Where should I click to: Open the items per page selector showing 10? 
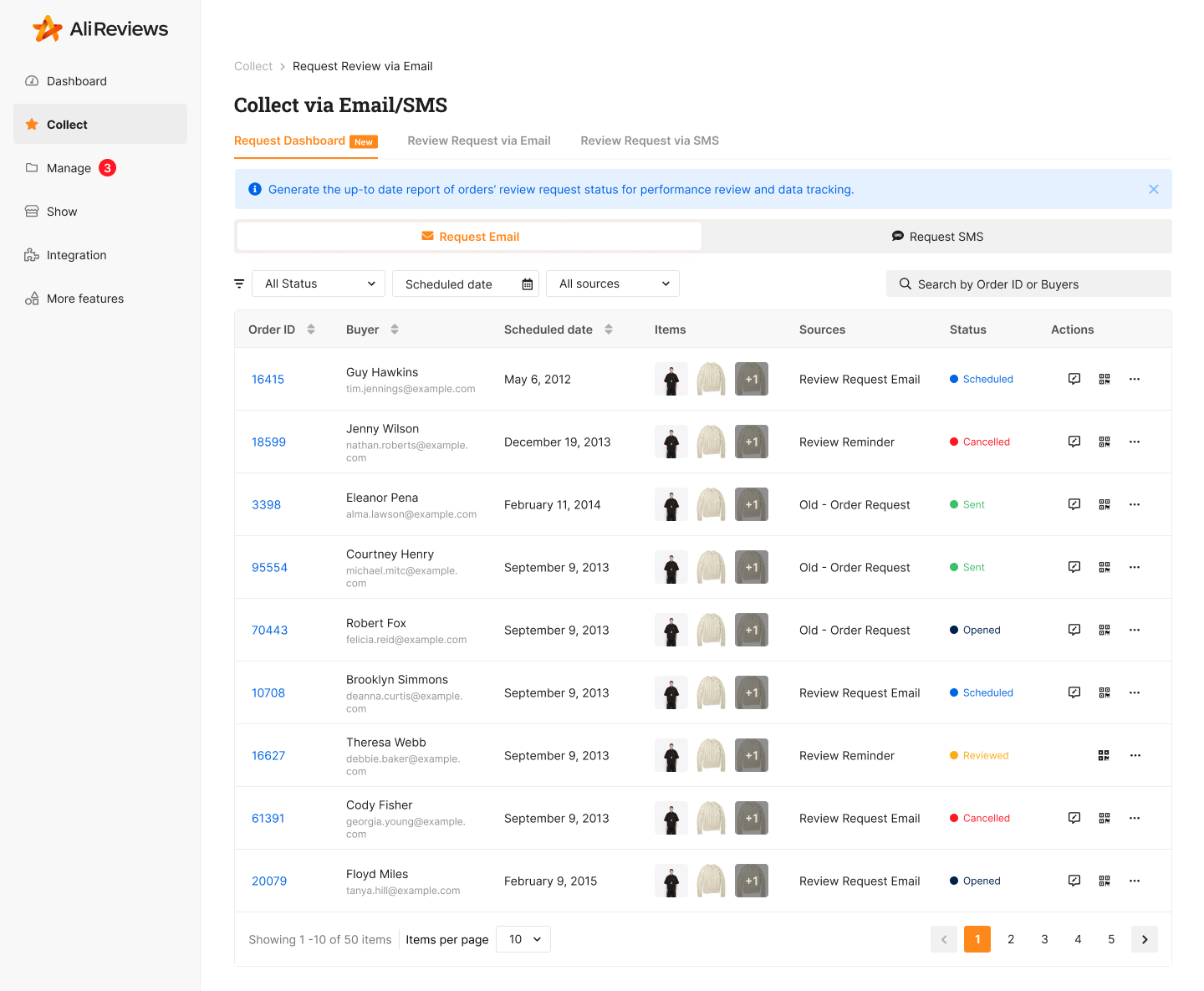523,939
